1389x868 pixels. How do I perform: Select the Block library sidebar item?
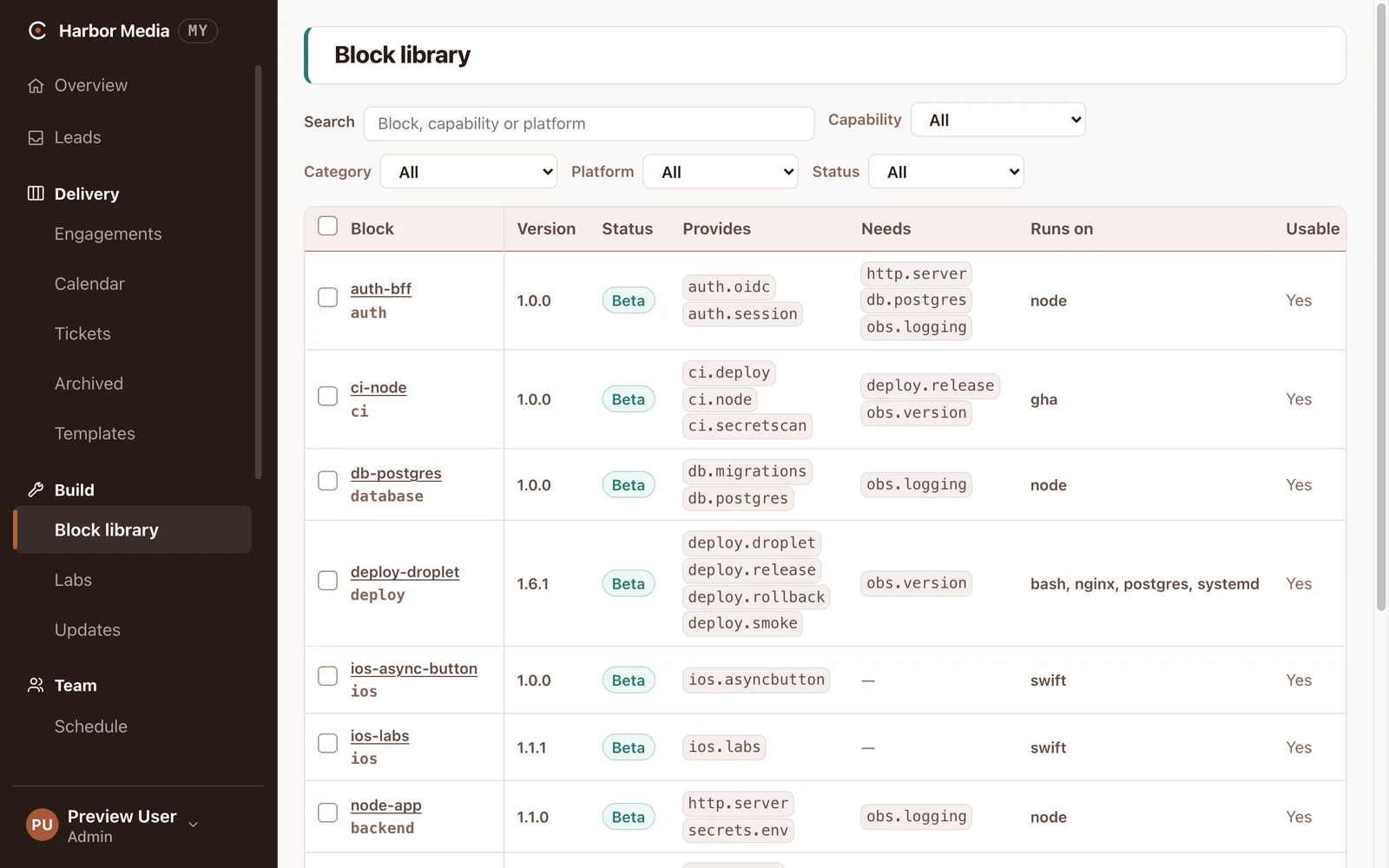[133, 530]
